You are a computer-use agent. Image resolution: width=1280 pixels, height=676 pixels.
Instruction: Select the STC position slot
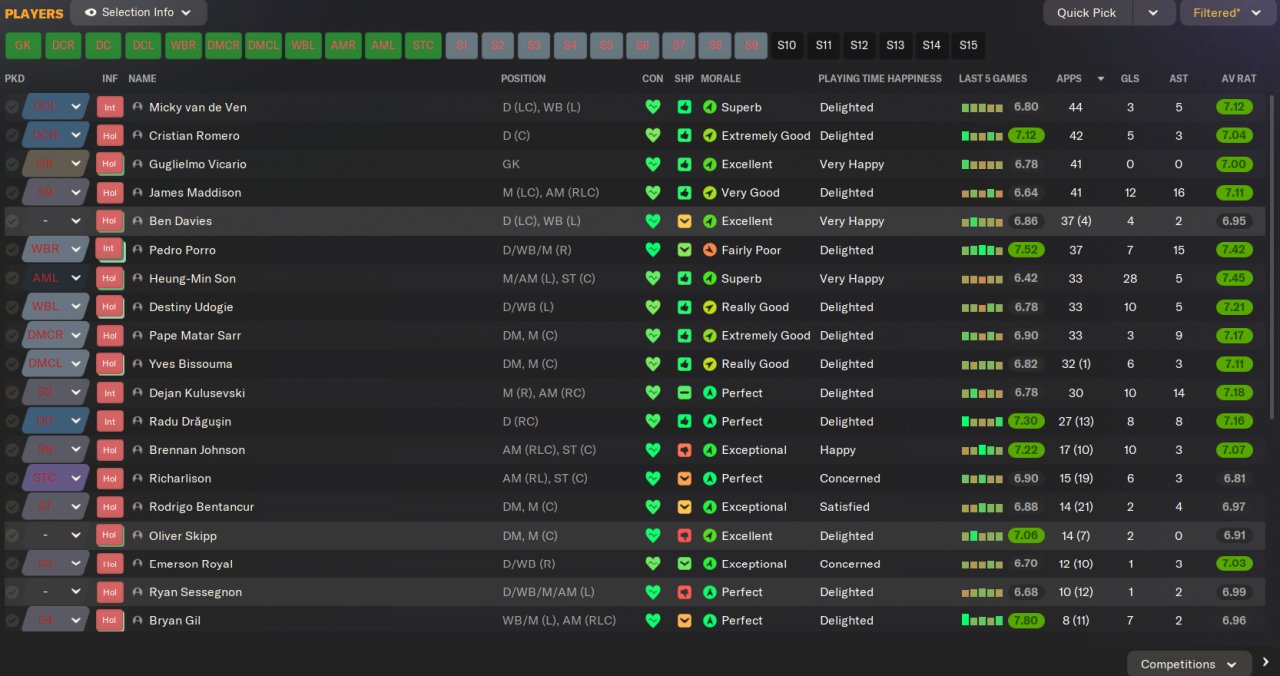(x=424, y=45)
